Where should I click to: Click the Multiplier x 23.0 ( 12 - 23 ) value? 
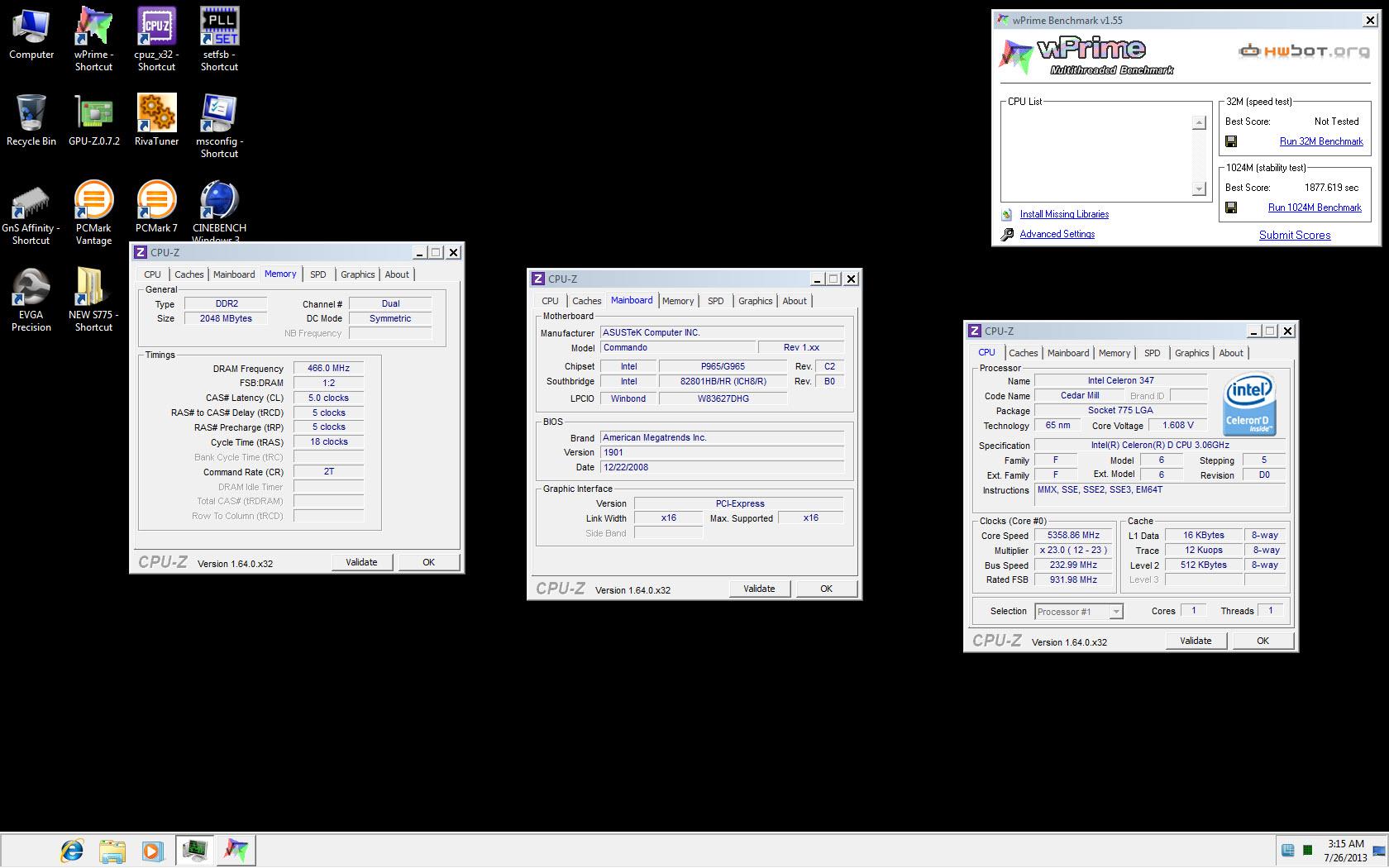[x=1073, y=551]
